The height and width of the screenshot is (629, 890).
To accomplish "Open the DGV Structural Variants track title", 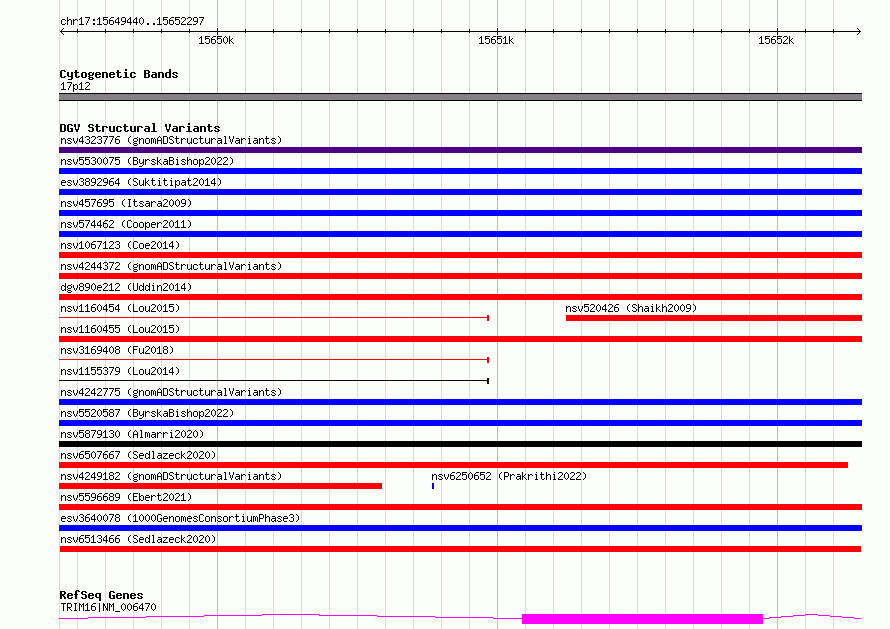I will 140,128.
